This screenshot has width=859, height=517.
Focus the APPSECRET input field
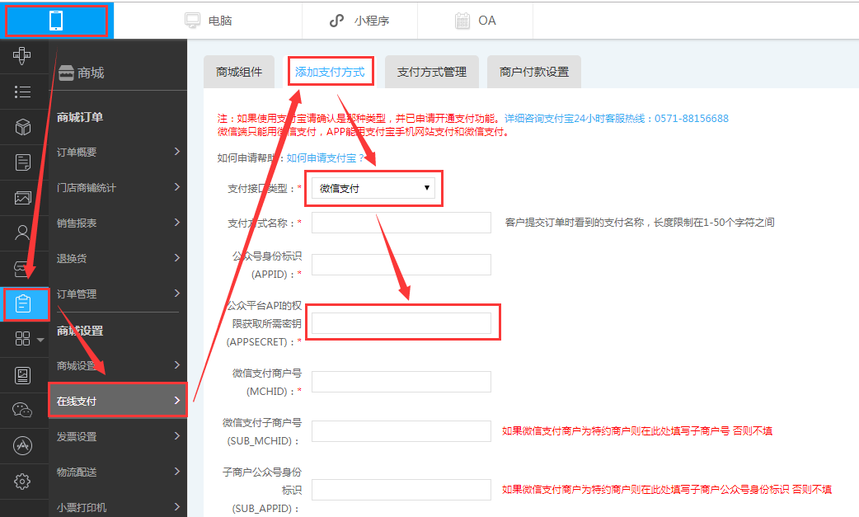(x=401, y=324)
